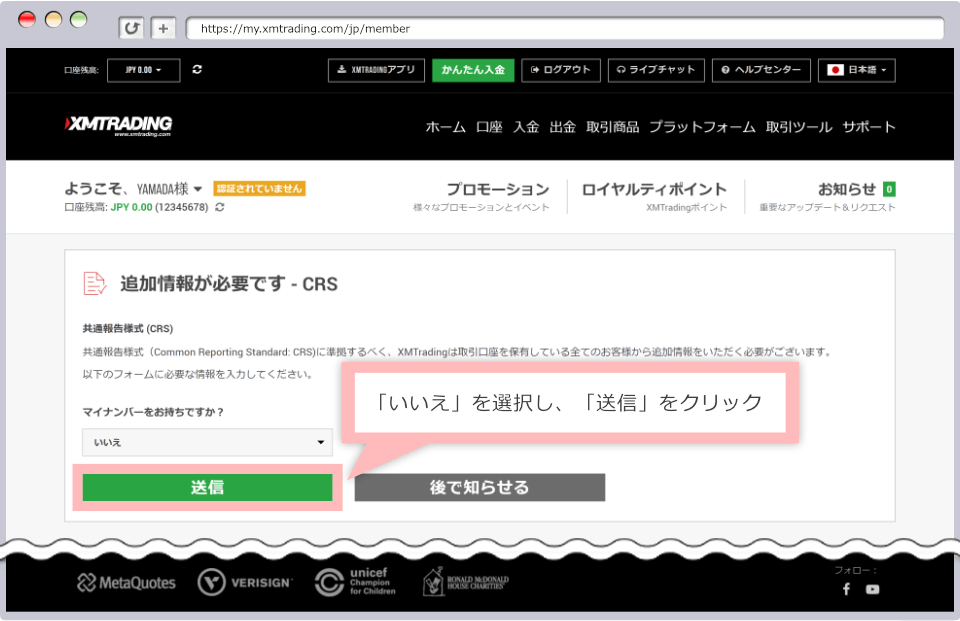This screenshot has height=621, width=960.
Task: Open the JPY 0.00 balance dropdown
Action: point(144,70)
